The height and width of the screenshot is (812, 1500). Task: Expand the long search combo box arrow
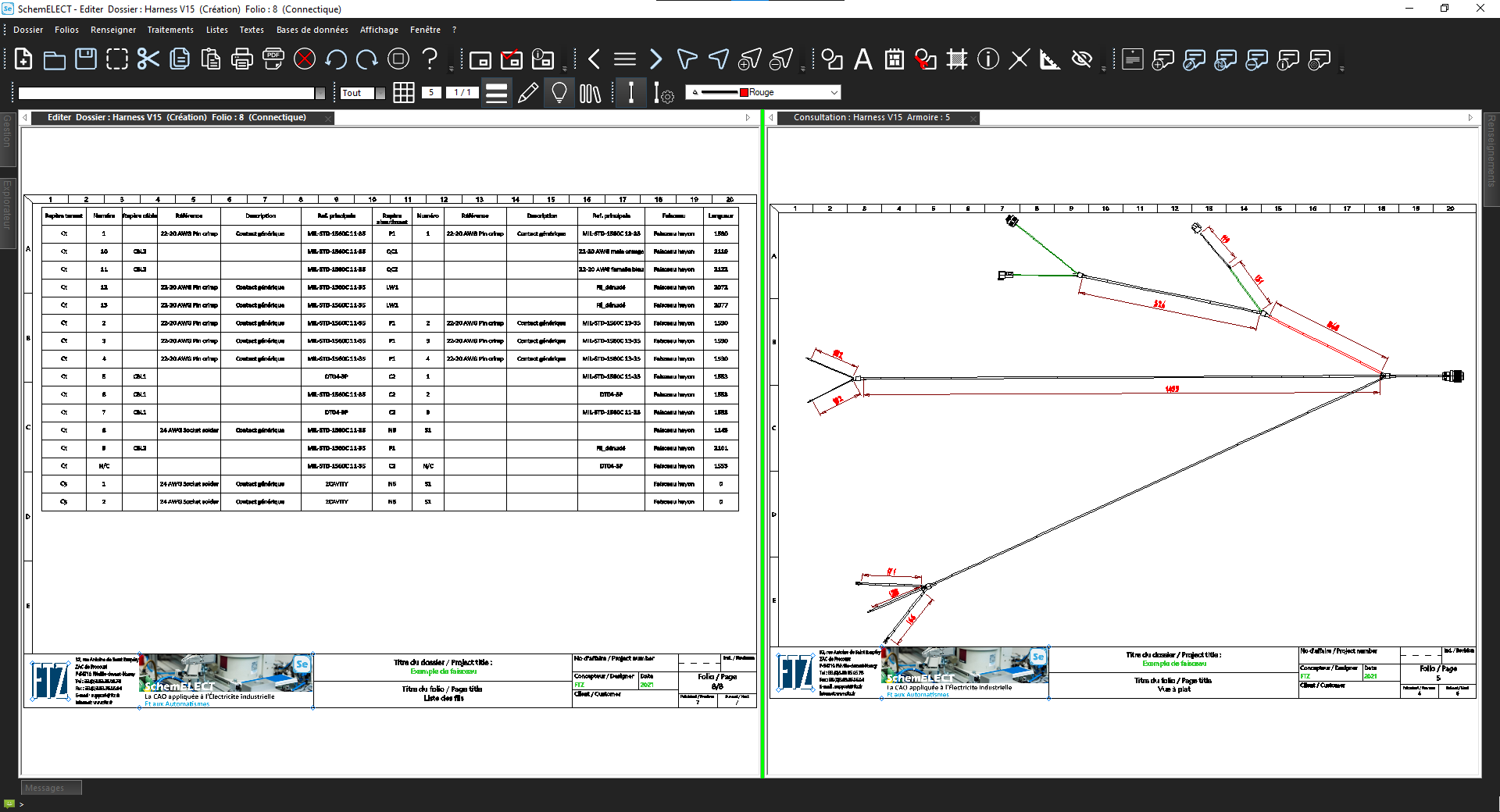320,93
